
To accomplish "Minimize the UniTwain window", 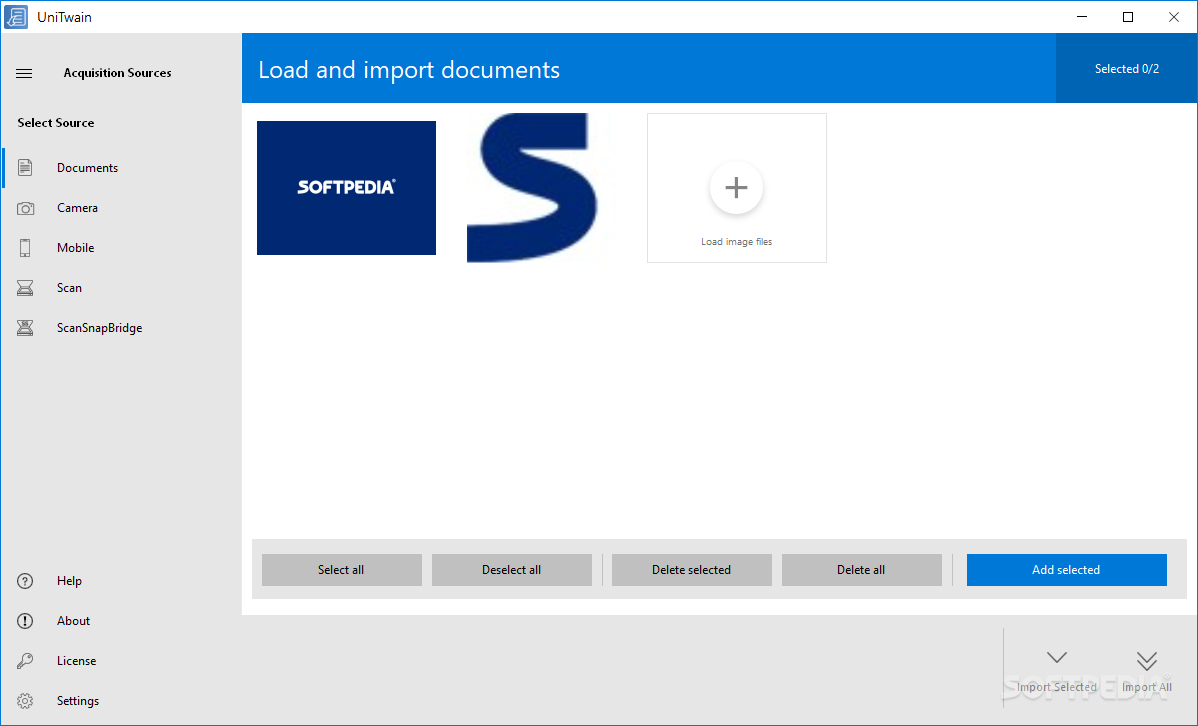I will click(x=1082, y=17).
